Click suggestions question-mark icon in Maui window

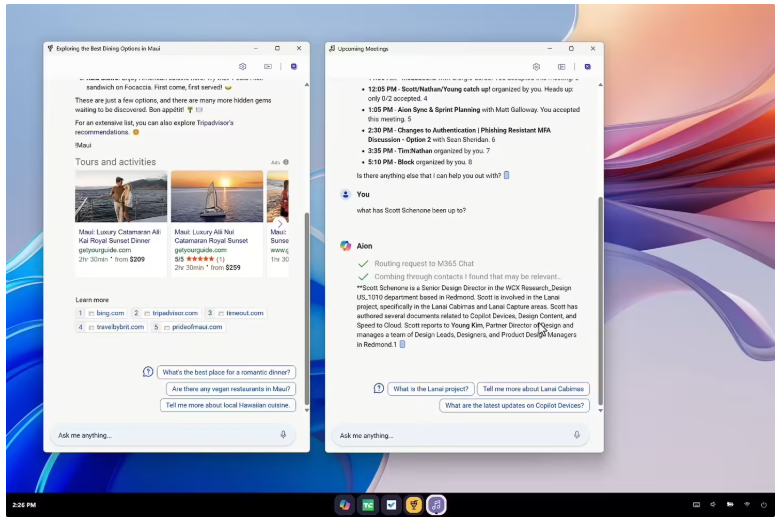(x=148, y=372)
